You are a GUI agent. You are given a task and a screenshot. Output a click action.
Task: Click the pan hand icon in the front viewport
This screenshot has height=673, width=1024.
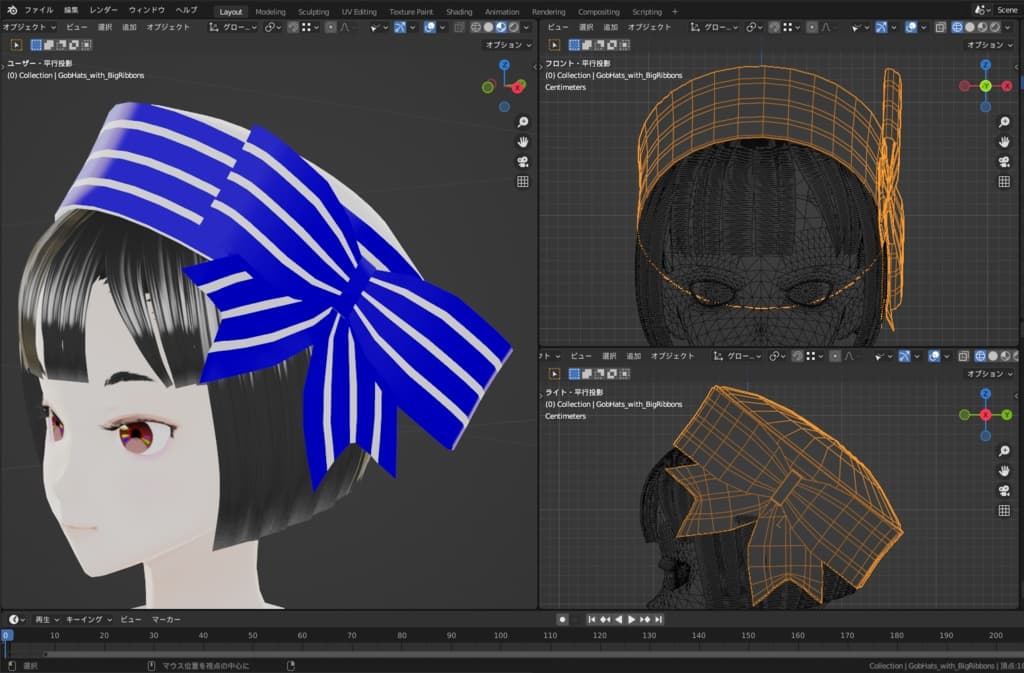(x=1004, y=141)
